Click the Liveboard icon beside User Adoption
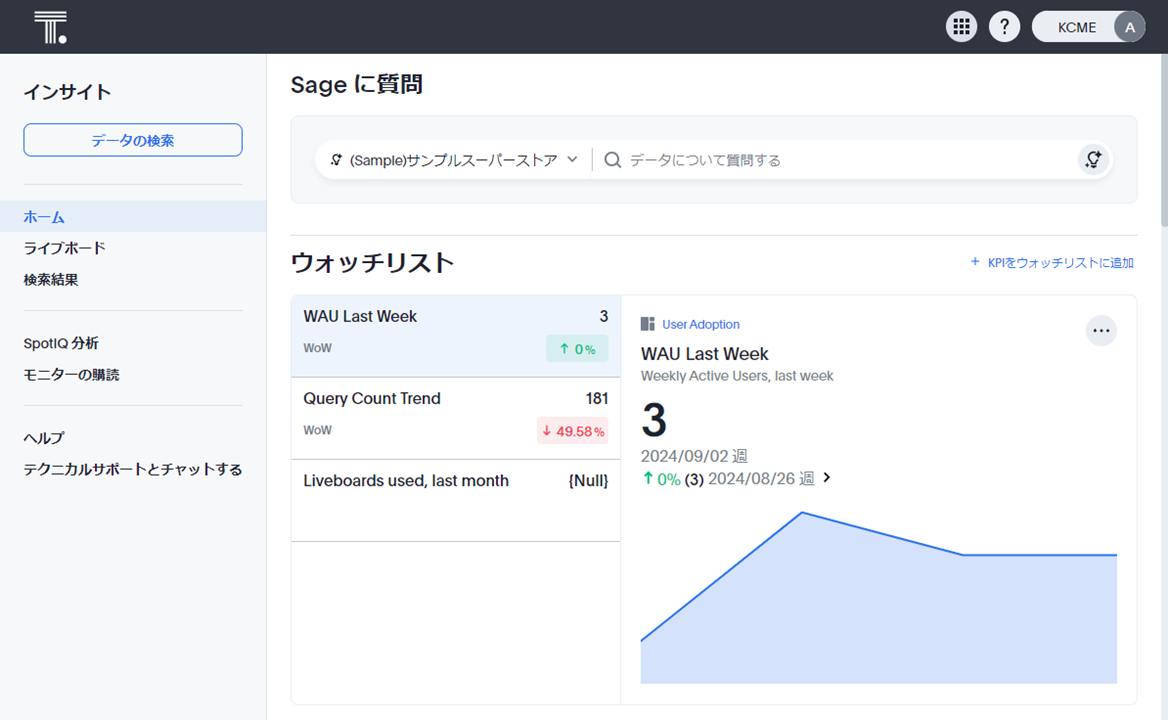1168x720 pixels. pyautogui.click(x=648, y=324)
